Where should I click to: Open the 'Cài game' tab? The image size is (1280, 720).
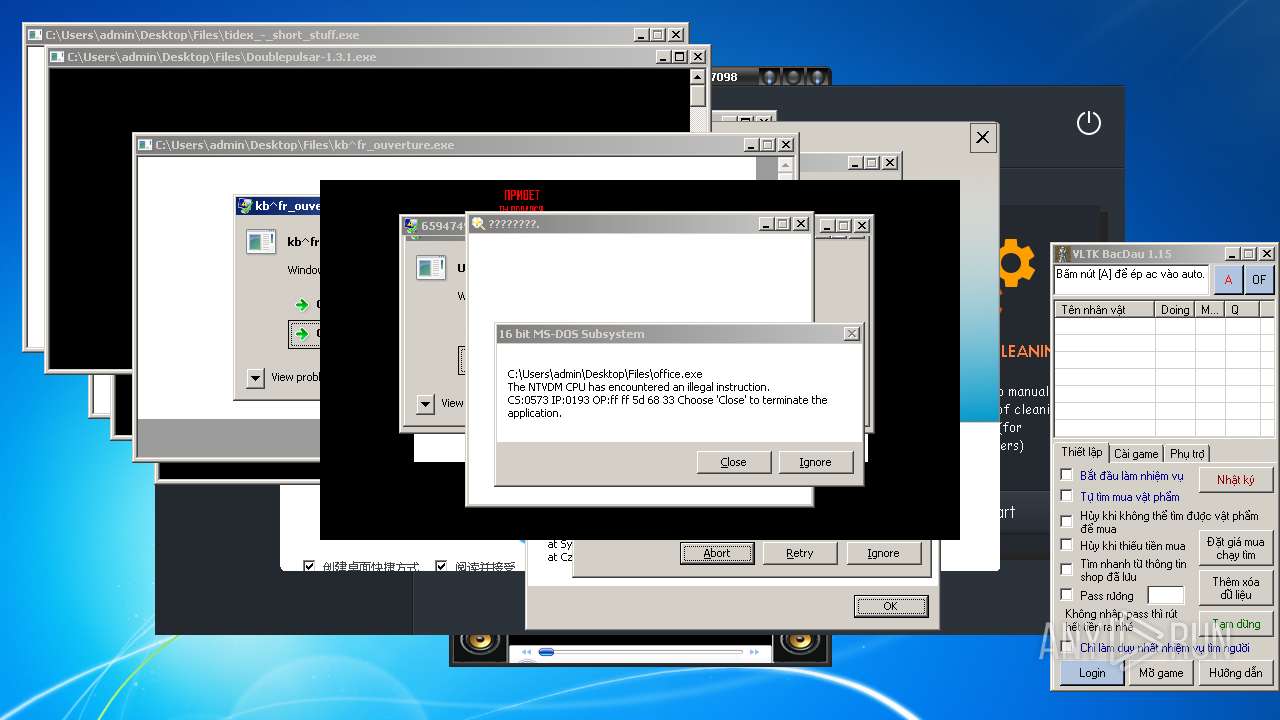(1136, 453)
